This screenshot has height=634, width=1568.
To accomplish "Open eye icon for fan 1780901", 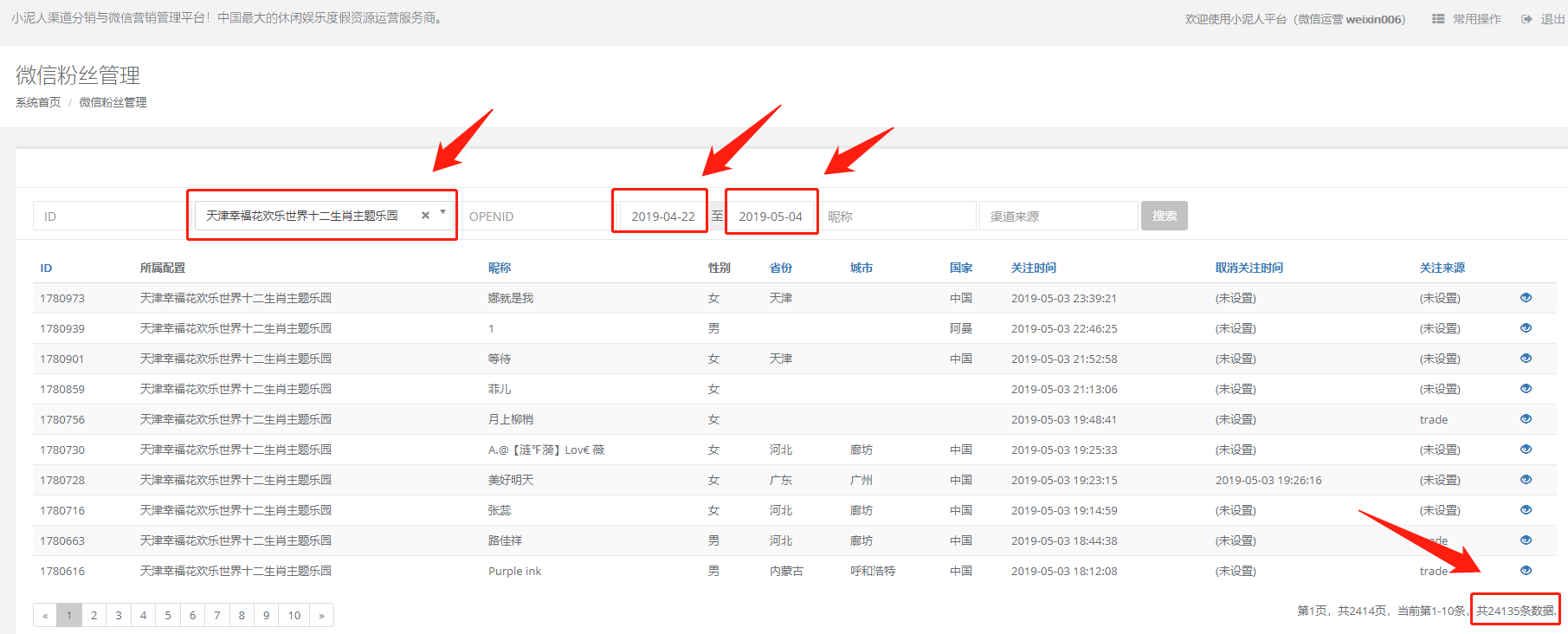I will point(1526,359).
